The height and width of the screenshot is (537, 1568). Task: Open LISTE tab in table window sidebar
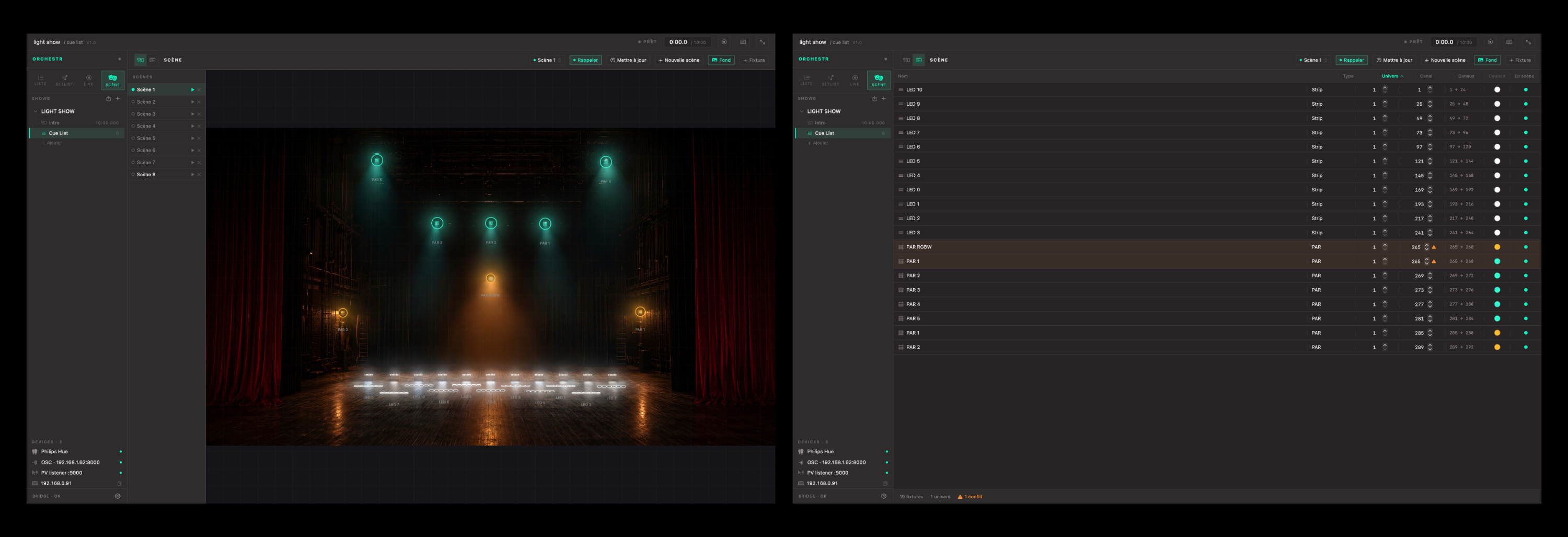click(806, 80)
